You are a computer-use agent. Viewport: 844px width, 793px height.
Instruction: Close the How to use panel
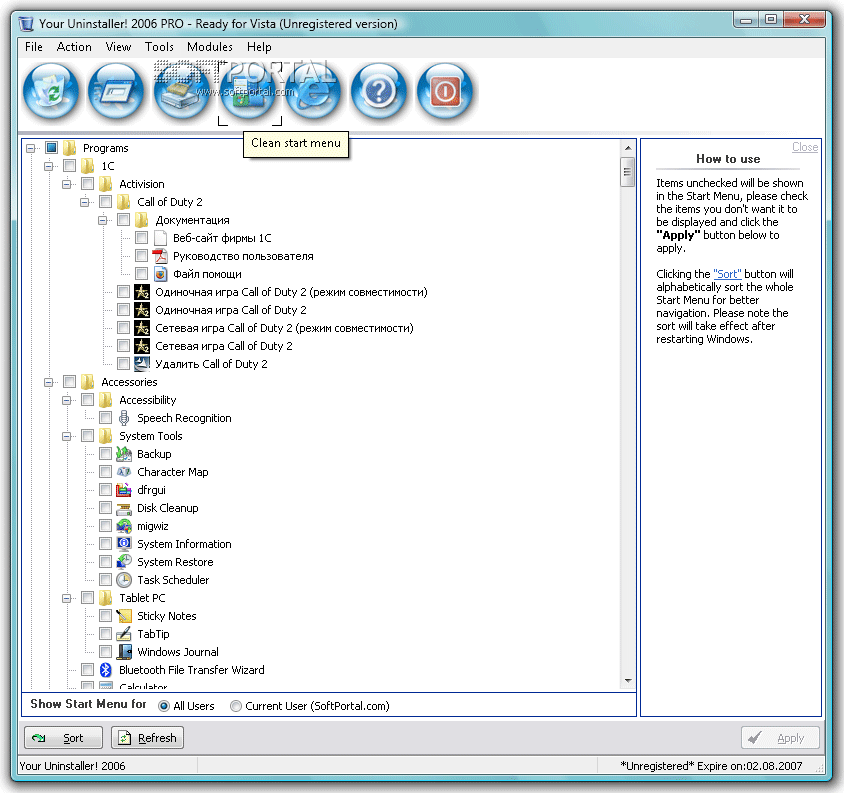pyautogui.click(x=805, y=147)
